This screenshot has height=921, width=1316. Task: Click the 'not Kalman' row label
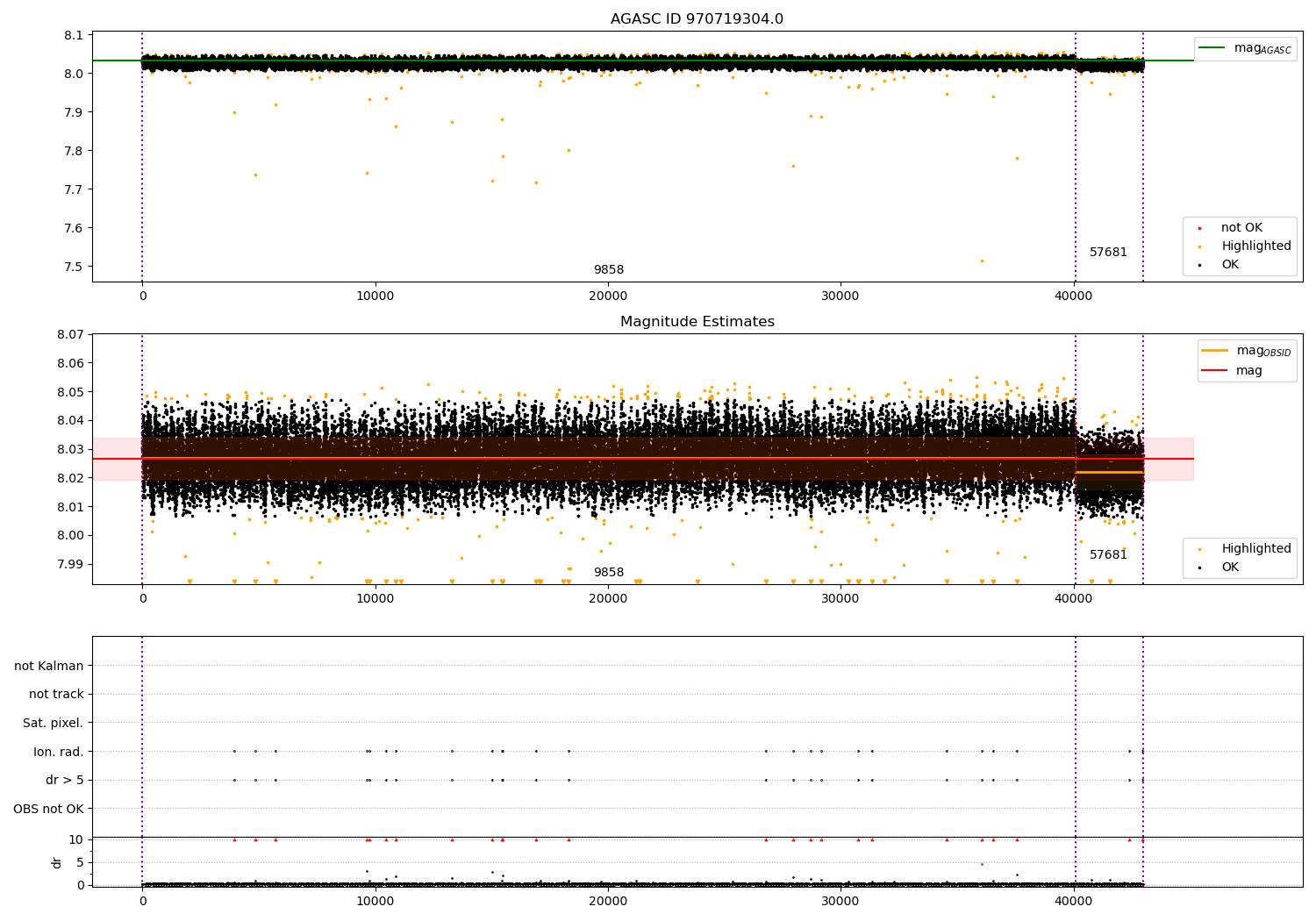[x=49, y=666]
